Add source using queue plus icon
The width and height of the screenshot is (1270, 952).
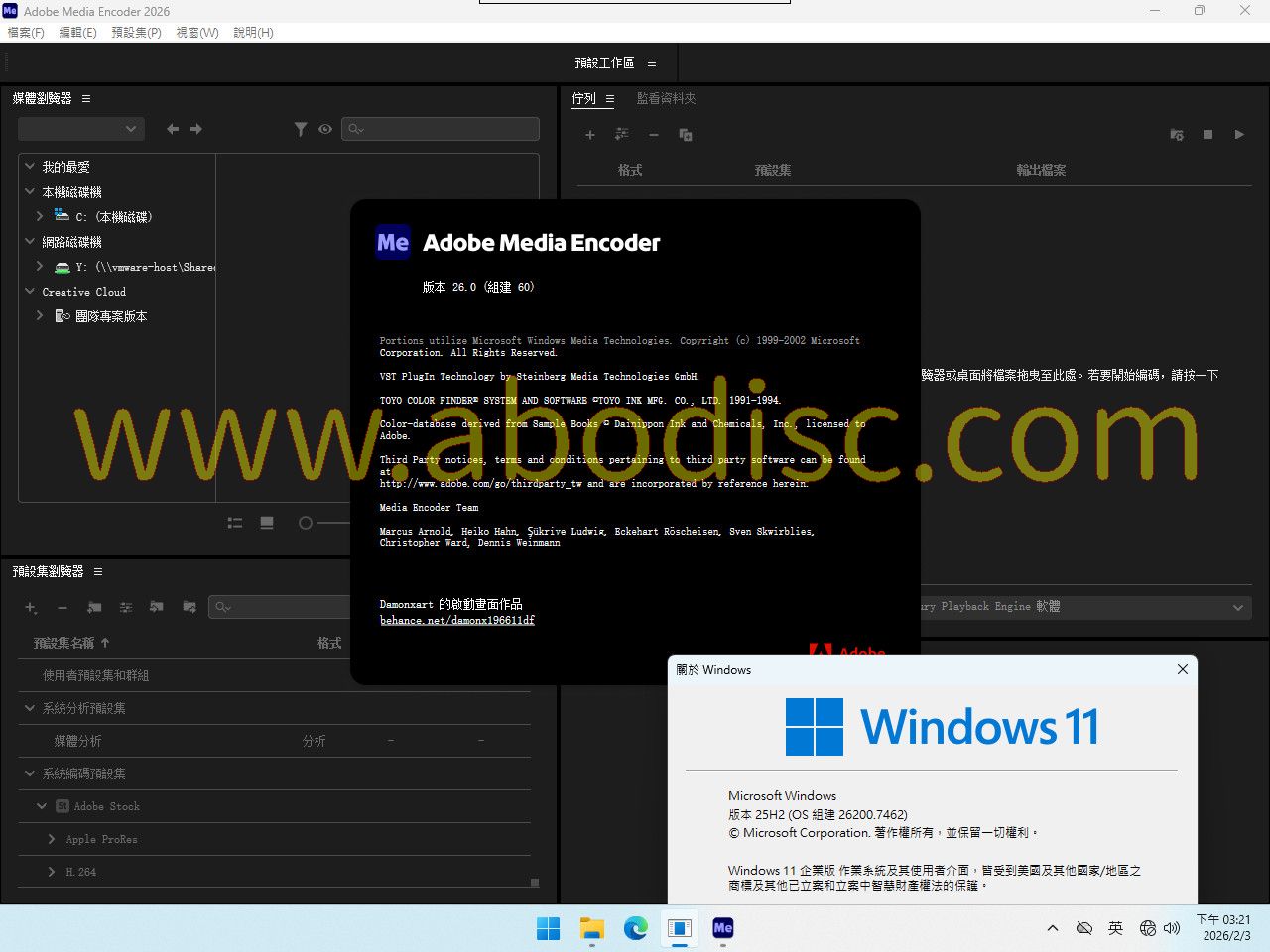tap(590, 135)
